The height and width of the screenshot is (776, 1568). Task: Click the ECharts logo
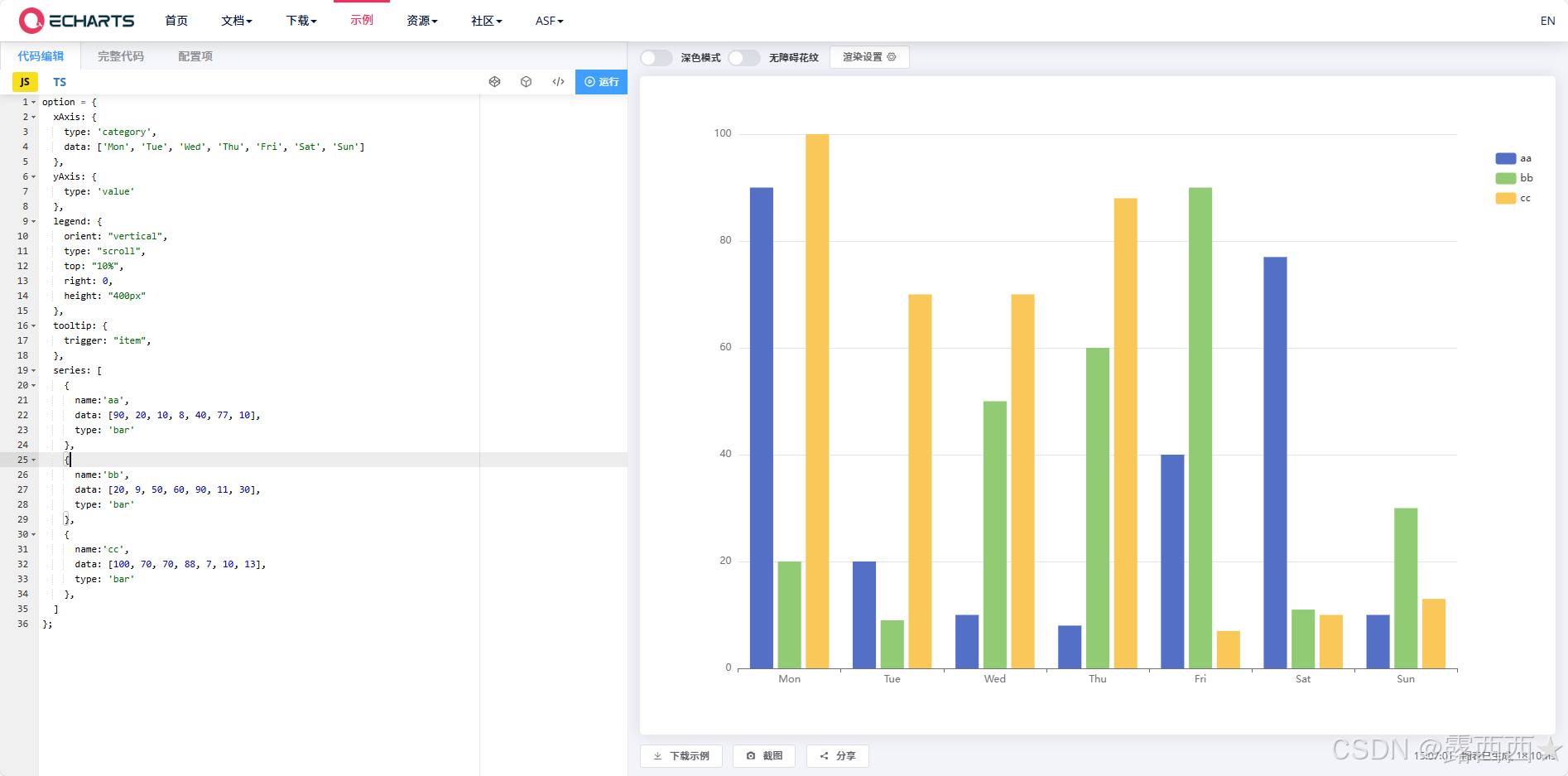click(76, 21)
